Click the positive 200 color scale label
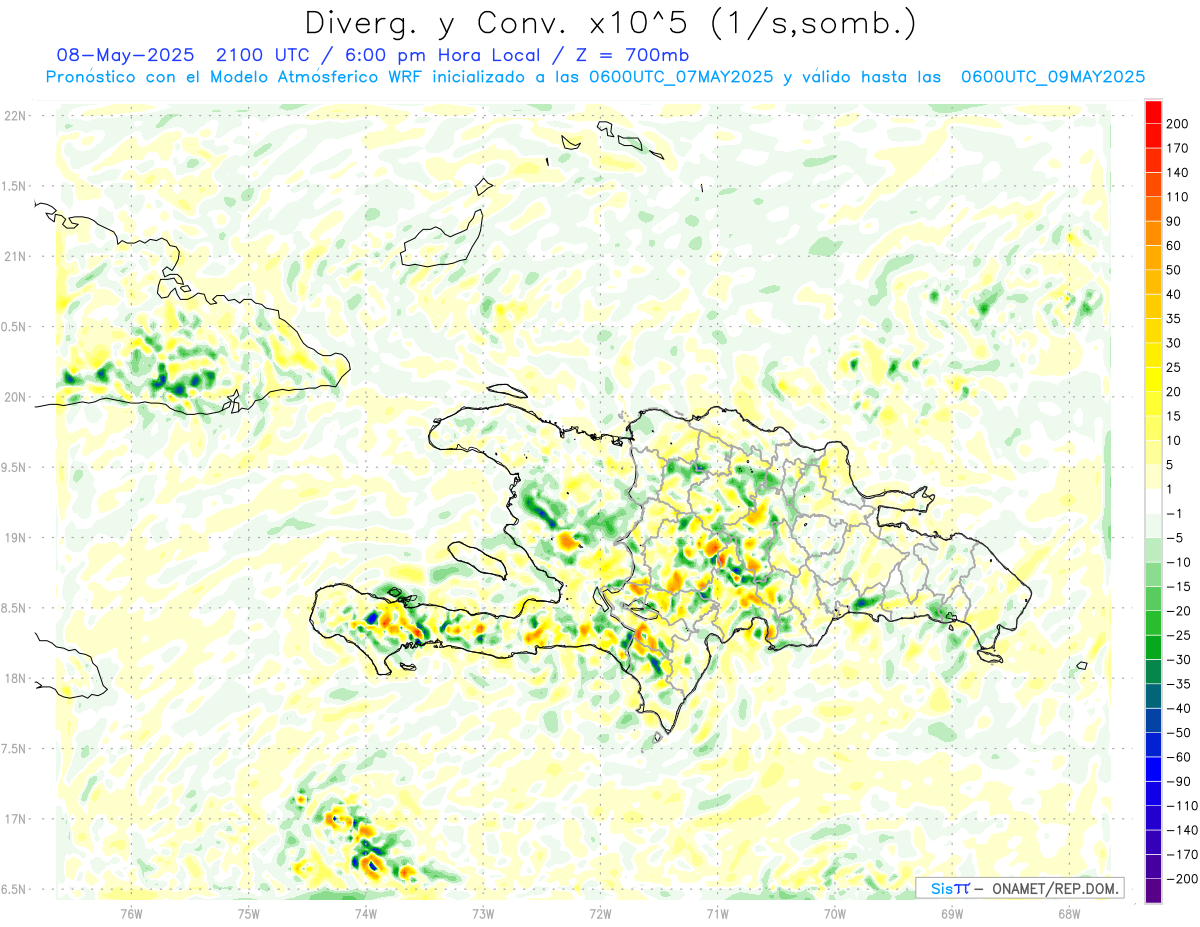This screenshot has width=1200, height=927. pos(1177,124)
